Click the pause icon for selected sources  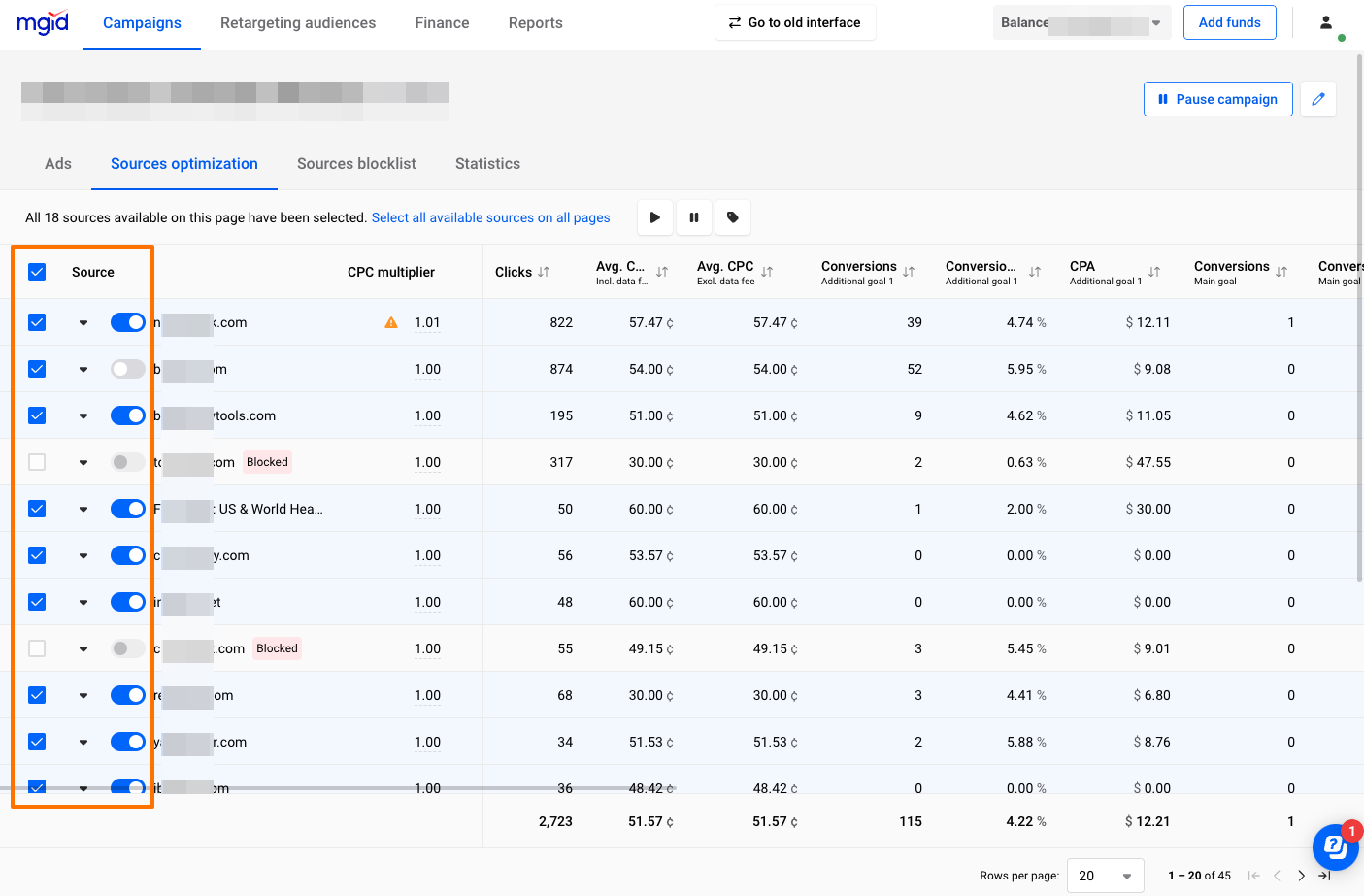694,217
